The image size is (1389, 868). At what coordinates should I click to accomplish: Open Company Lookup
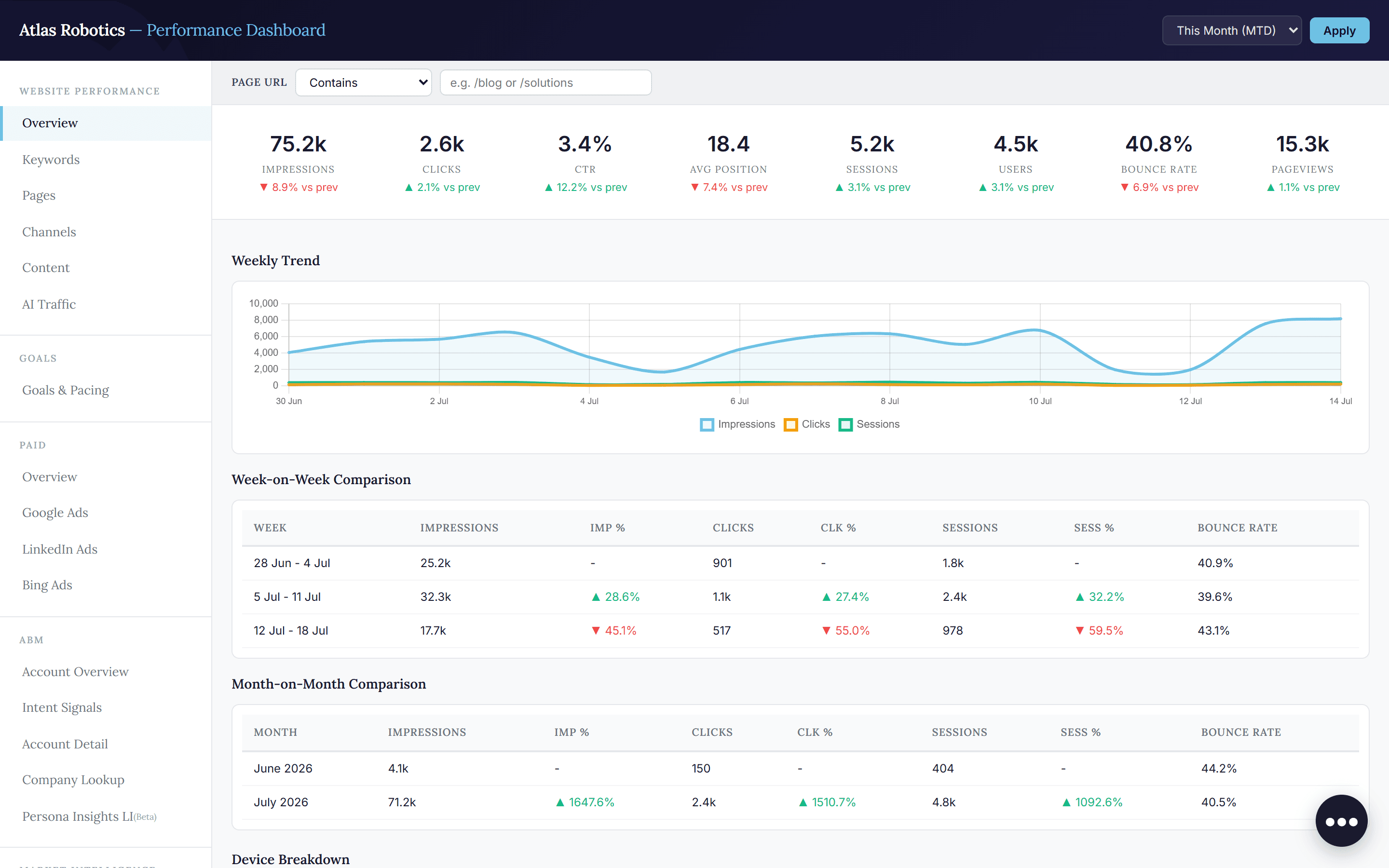106,780
